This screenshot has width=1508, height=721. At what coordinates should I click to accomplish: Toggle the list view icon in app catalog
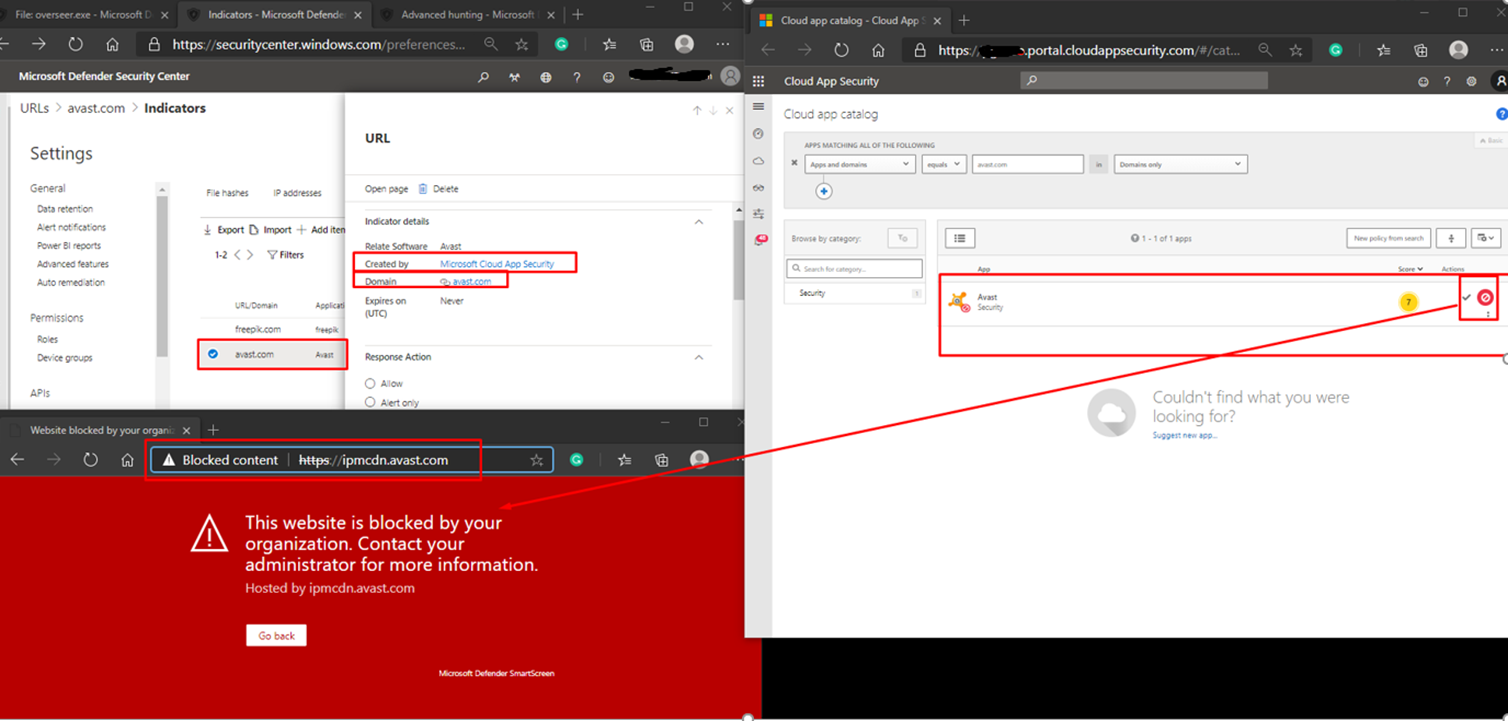point(960,238)
